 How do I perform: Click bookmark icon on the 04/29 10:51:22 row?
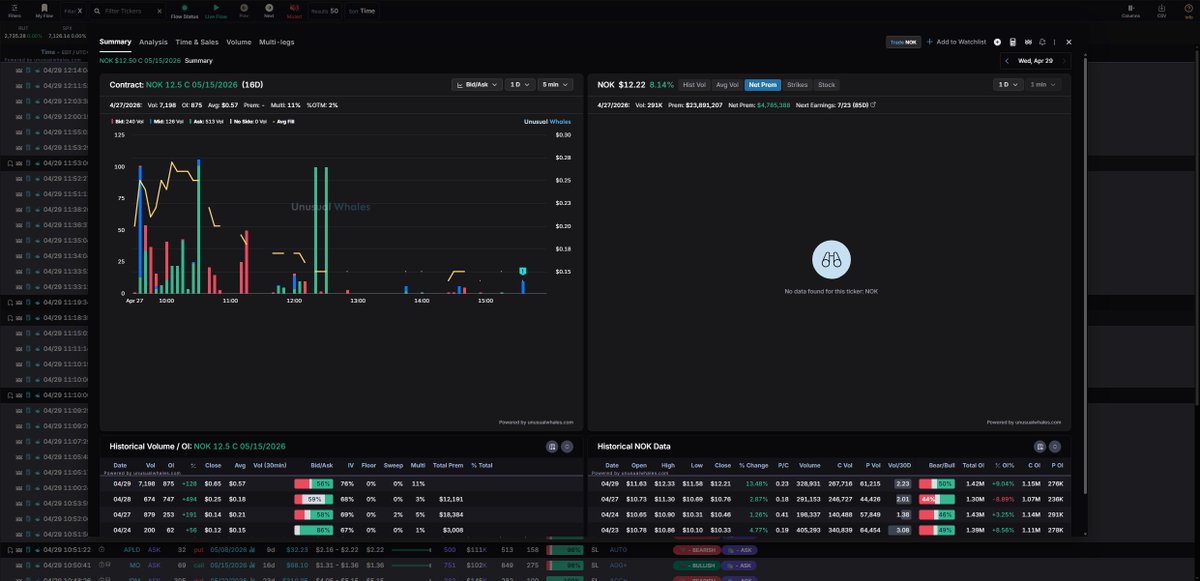tap(10, 549)
